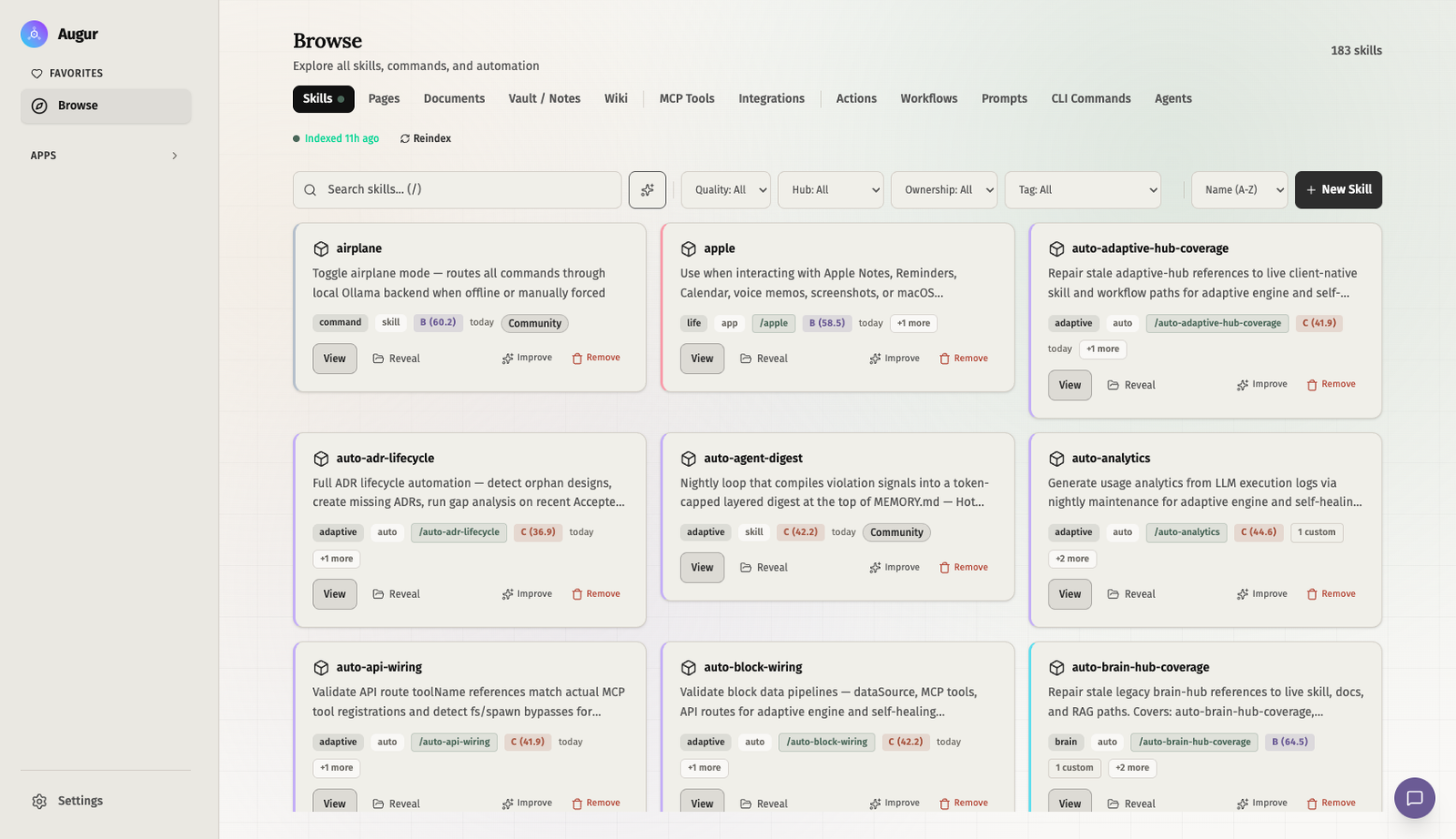Open the Name (A-Z) sort dropdown
Screen dimensions: 1456x839
pyautogui.click(x=1239, y=189)
